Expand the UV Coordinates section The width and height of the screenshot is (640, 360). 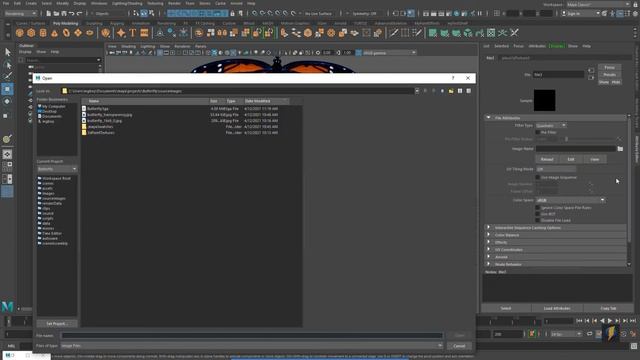click(489, 250)
